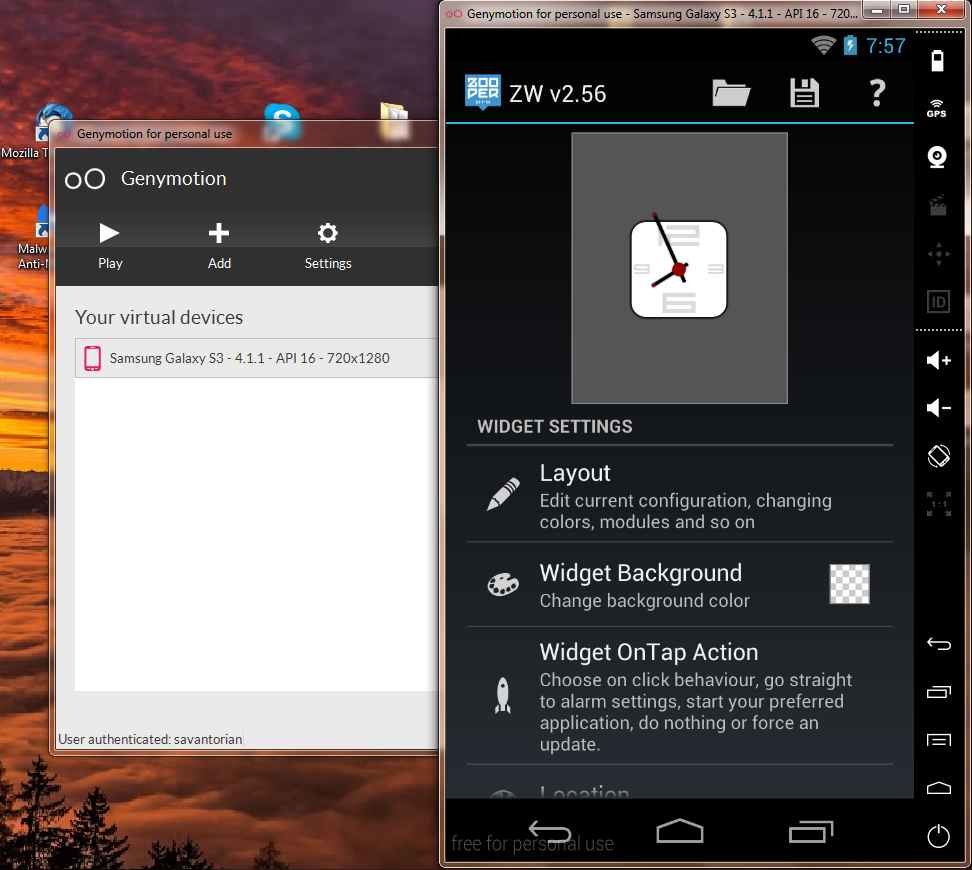Click Play in Genymotion launcher

click(x=110, y=246)
